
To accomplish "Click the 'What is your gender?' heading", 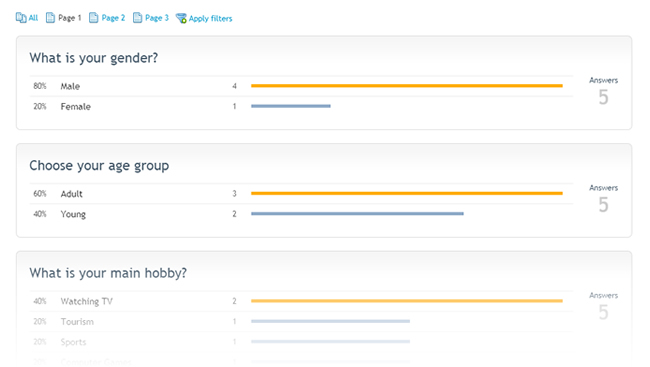I will click(x=94, y=58).
